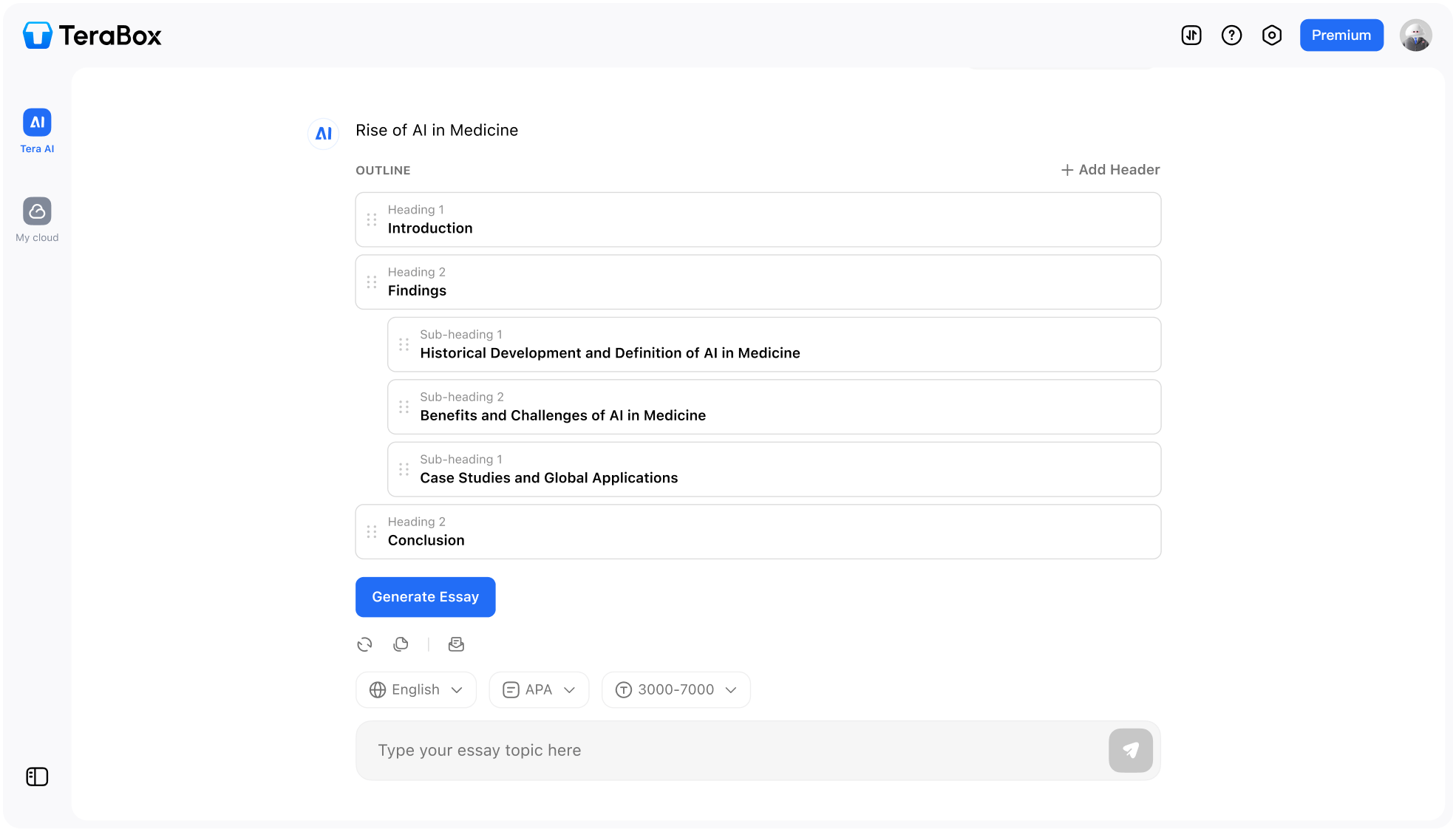Select the Introduction heading item
1456x832 pixels.
(x=758, y=220)
